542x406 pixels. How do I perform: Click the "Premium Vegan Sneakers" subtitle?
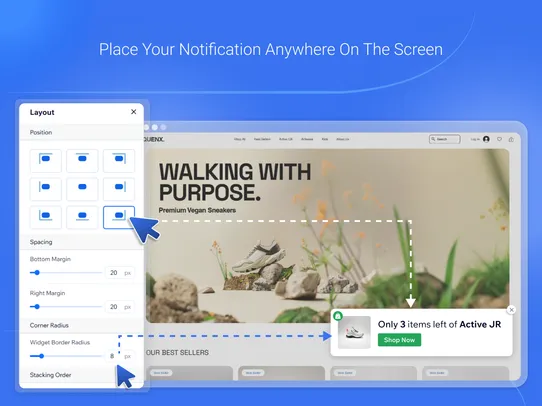pos(197,210)
